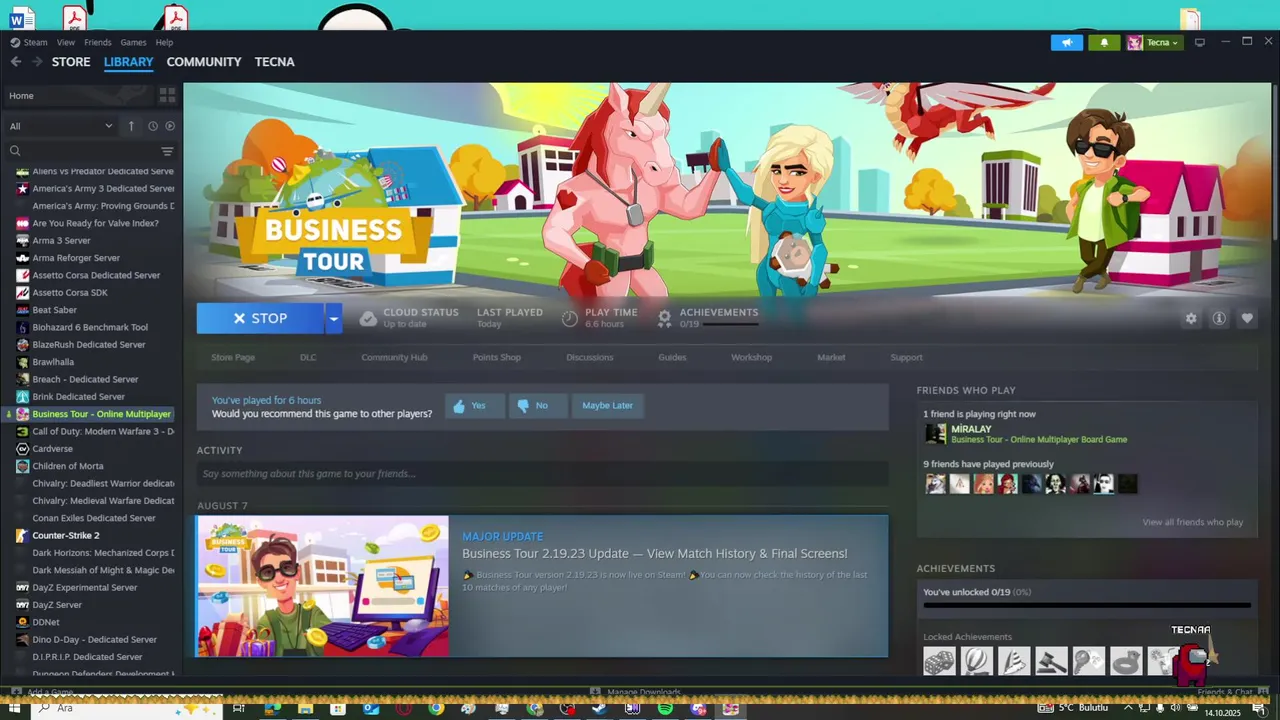The image size is (1280, 720).
Task: Click the Windows Start button
Action: point(14,709)
